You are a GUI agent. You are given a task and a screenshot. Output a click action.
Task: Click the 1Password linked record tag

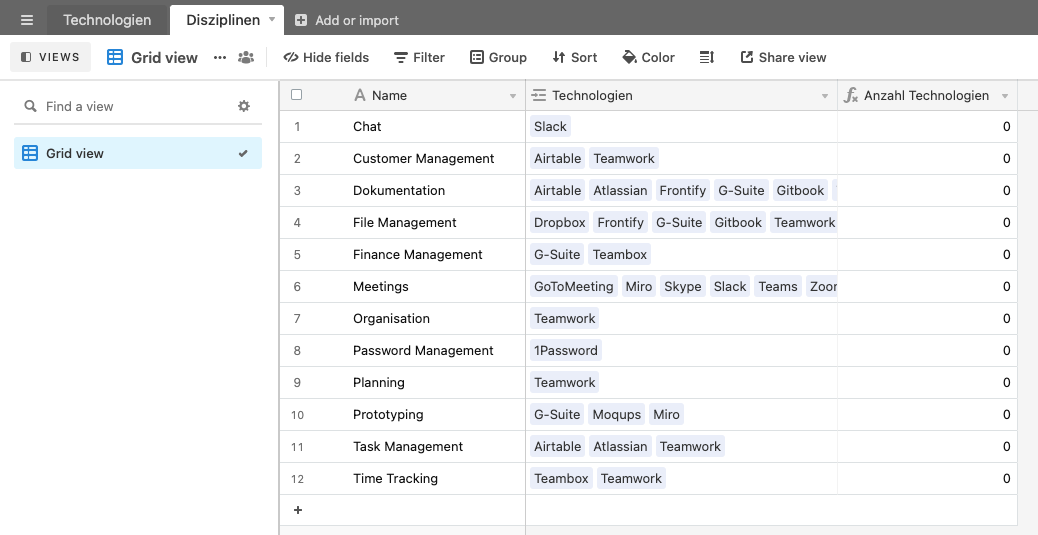click(x=565, y=350)
